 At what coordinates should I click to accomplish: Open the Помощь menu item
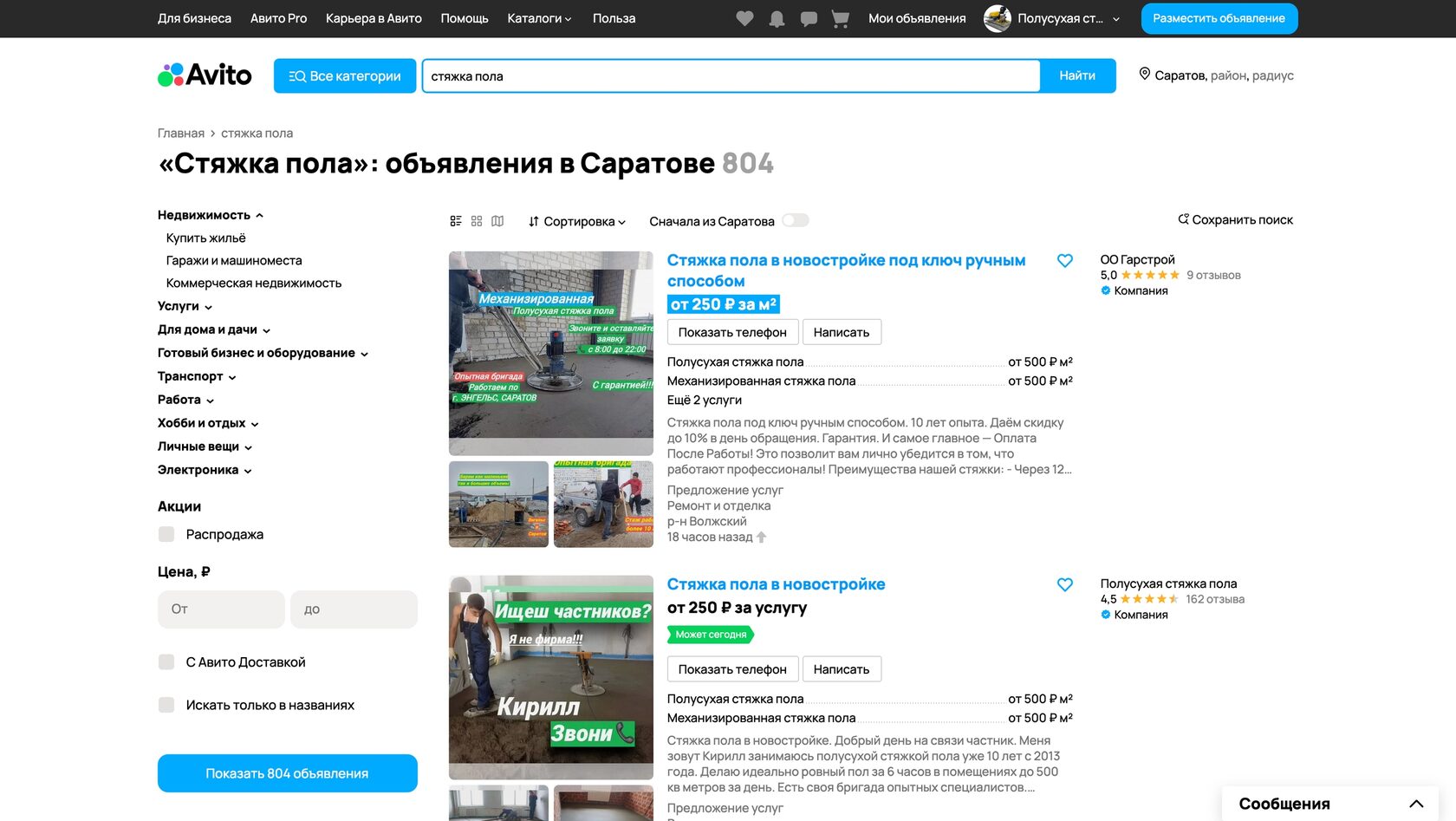click(x=465, y=18)
